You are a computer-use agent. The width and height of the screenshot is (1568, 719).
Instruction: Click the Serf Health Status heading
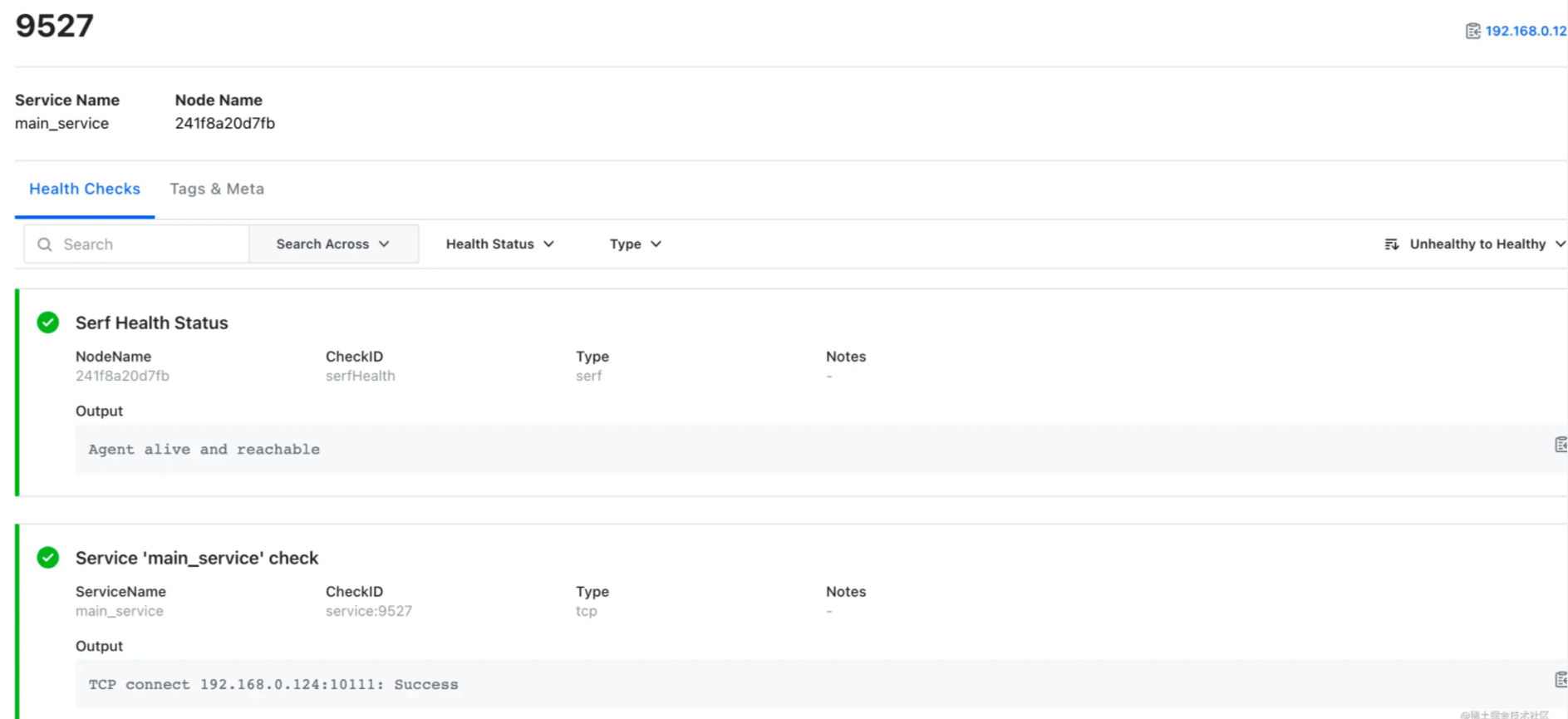(151, 323)
